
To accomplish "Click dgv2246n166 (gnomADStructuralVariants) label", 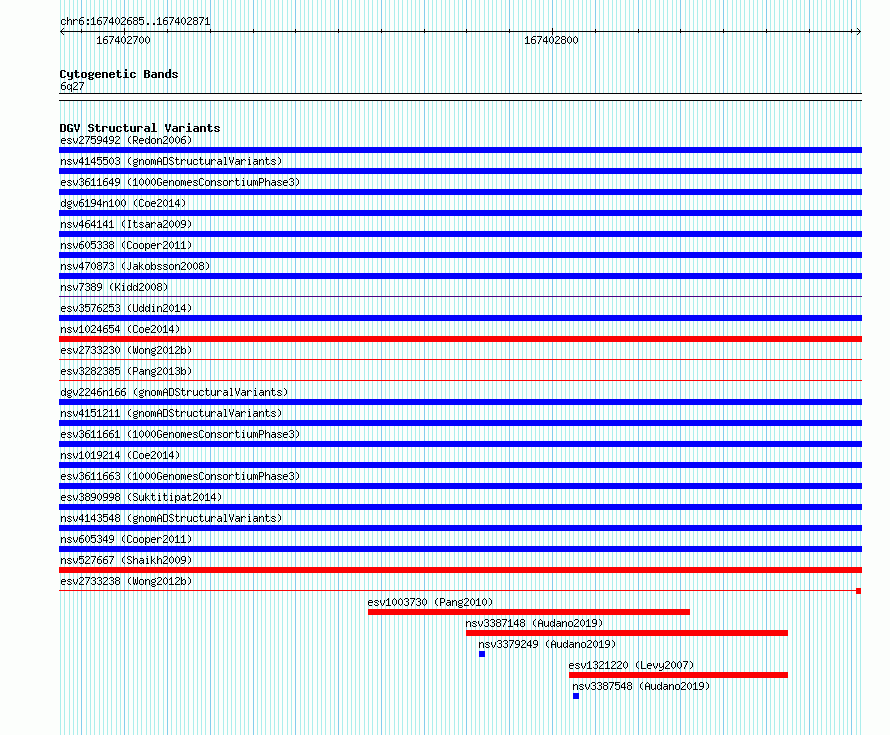I will click(174, 392).
